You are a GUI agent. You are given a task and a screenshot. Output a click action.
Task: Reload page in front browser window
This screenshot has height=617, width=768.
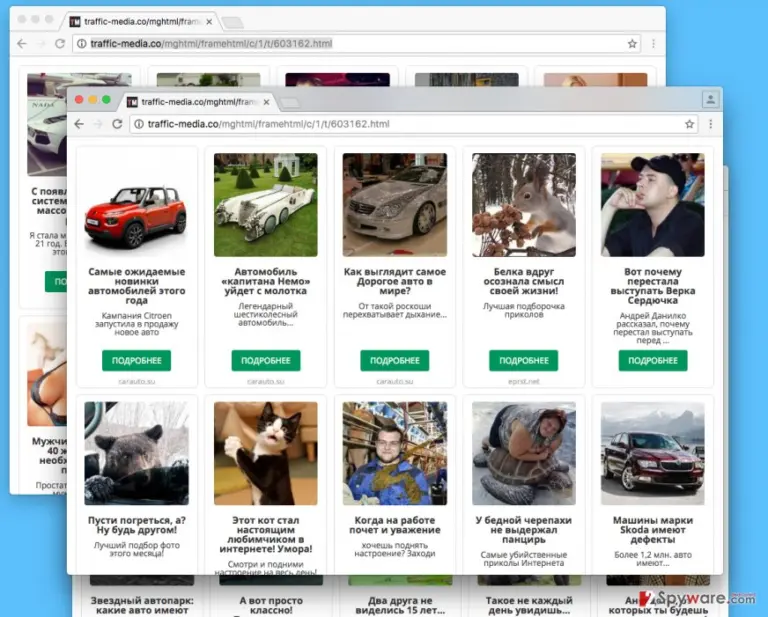coord(117,124)
